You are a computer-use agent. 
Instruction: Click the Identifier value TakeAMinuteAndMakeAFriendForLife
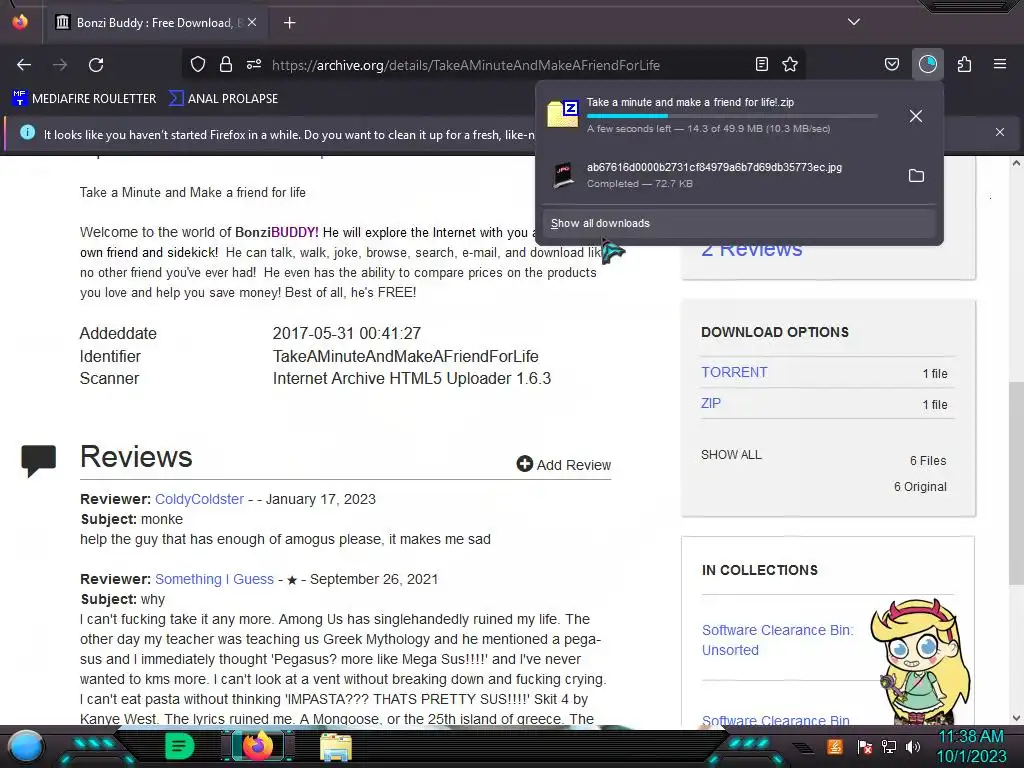406,357
